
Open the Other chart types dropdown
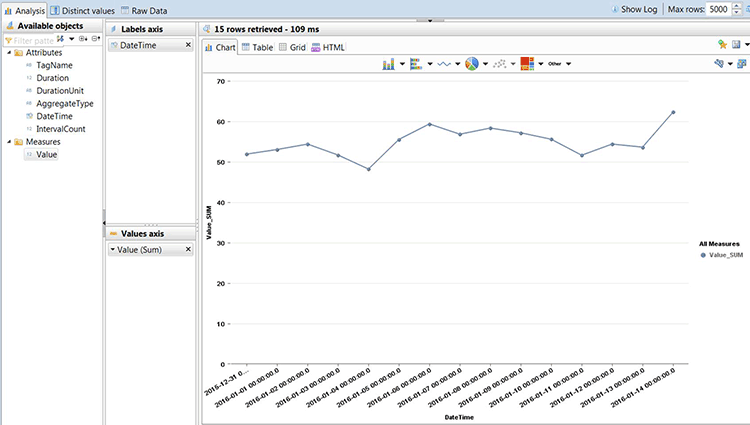tap(559, 63)
